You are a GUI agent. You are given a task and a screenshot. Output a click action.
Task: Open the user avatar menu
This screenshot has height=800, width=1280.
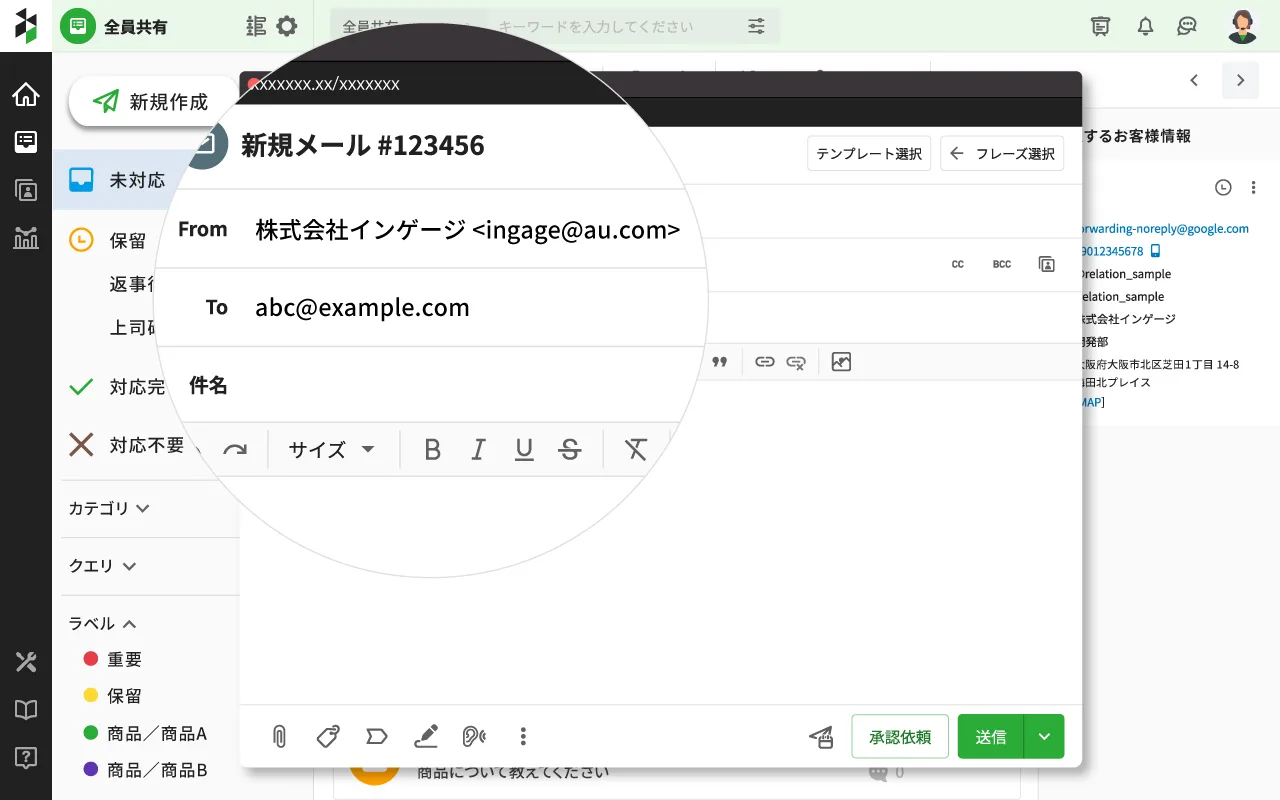pyautogui.click(x=1242, y=26)
